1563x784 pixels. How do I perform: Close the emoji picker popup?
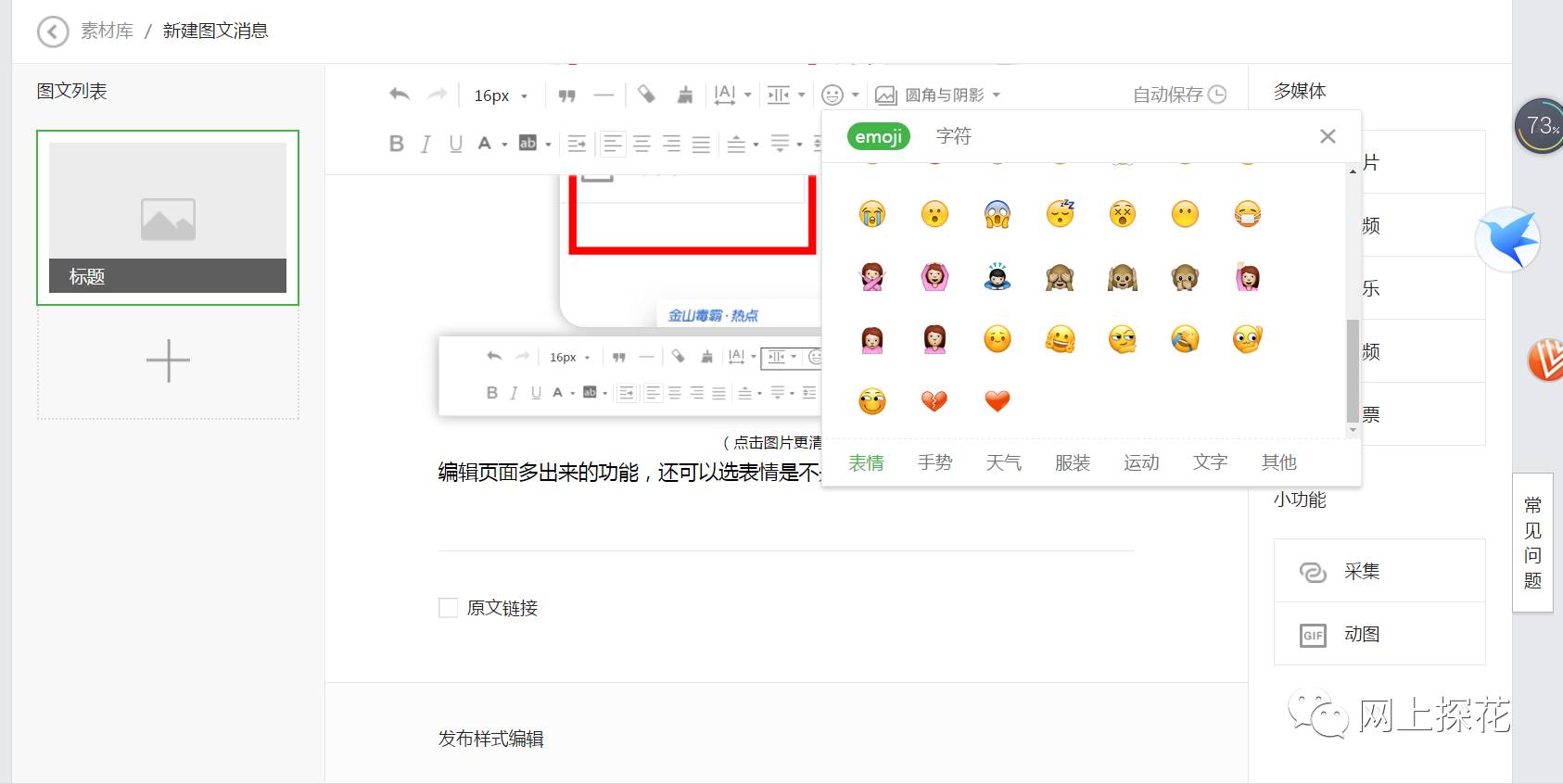point(1328,136)
